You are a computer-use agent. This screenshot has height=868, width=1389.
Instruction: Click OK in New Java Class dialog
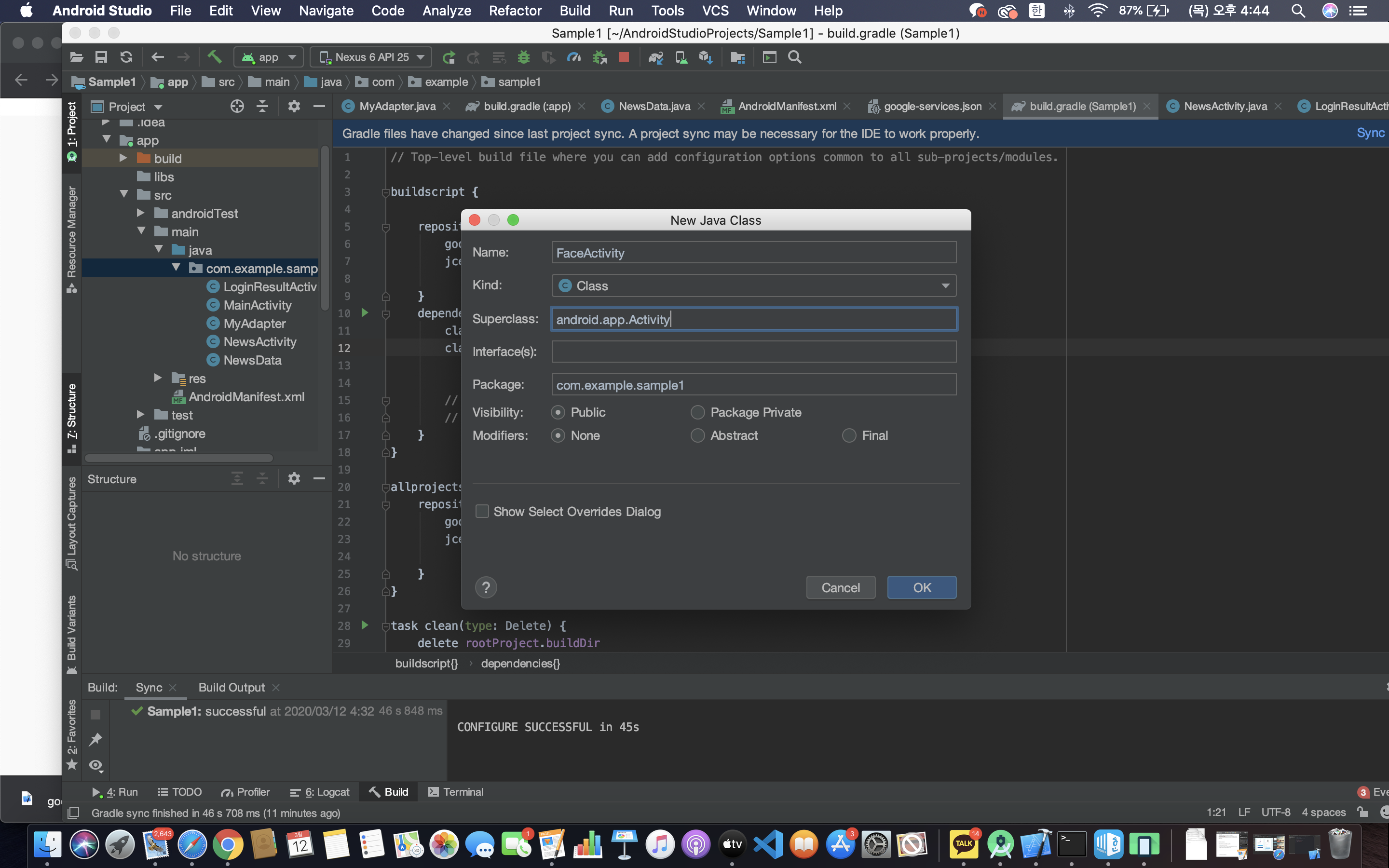pos(921,587)
